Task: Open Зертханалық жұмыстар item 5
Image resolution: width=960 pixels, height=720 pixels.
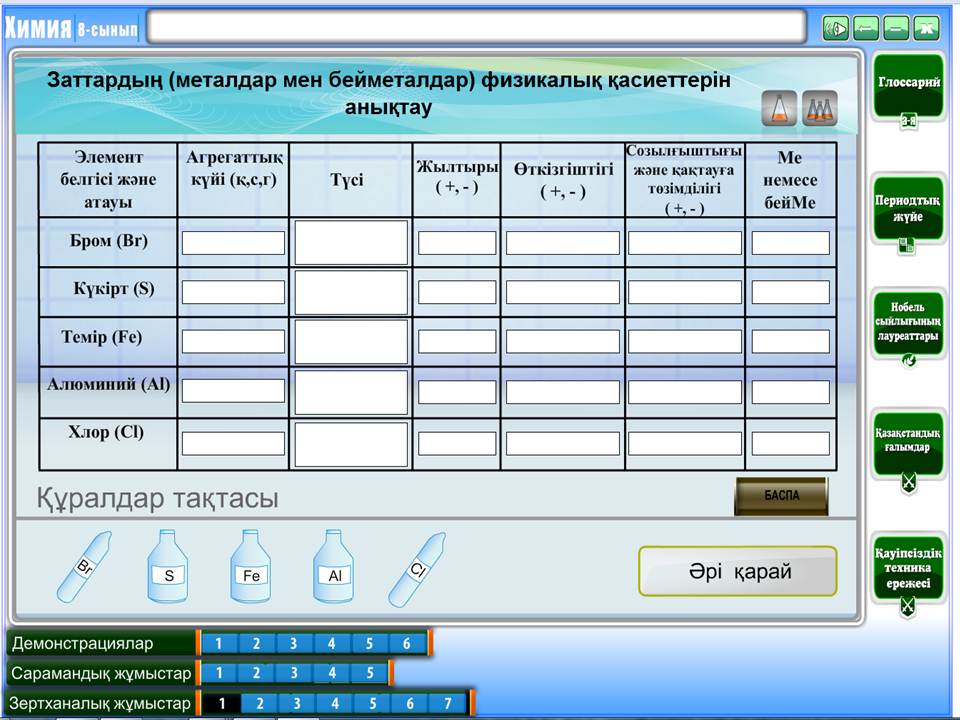Action: [372, 703]
